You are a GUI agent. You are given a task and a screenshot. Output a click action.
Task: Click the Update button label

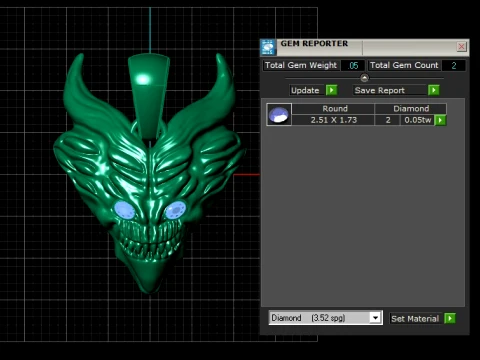[305, 90]
